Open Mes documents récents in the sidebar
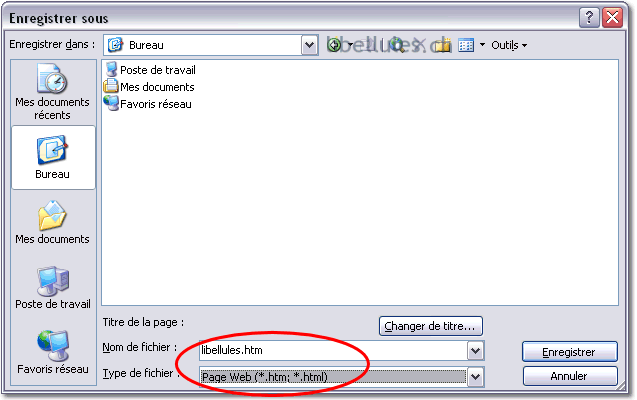Image resolution: width=637 pixels, height=400 pixels. 52,92
